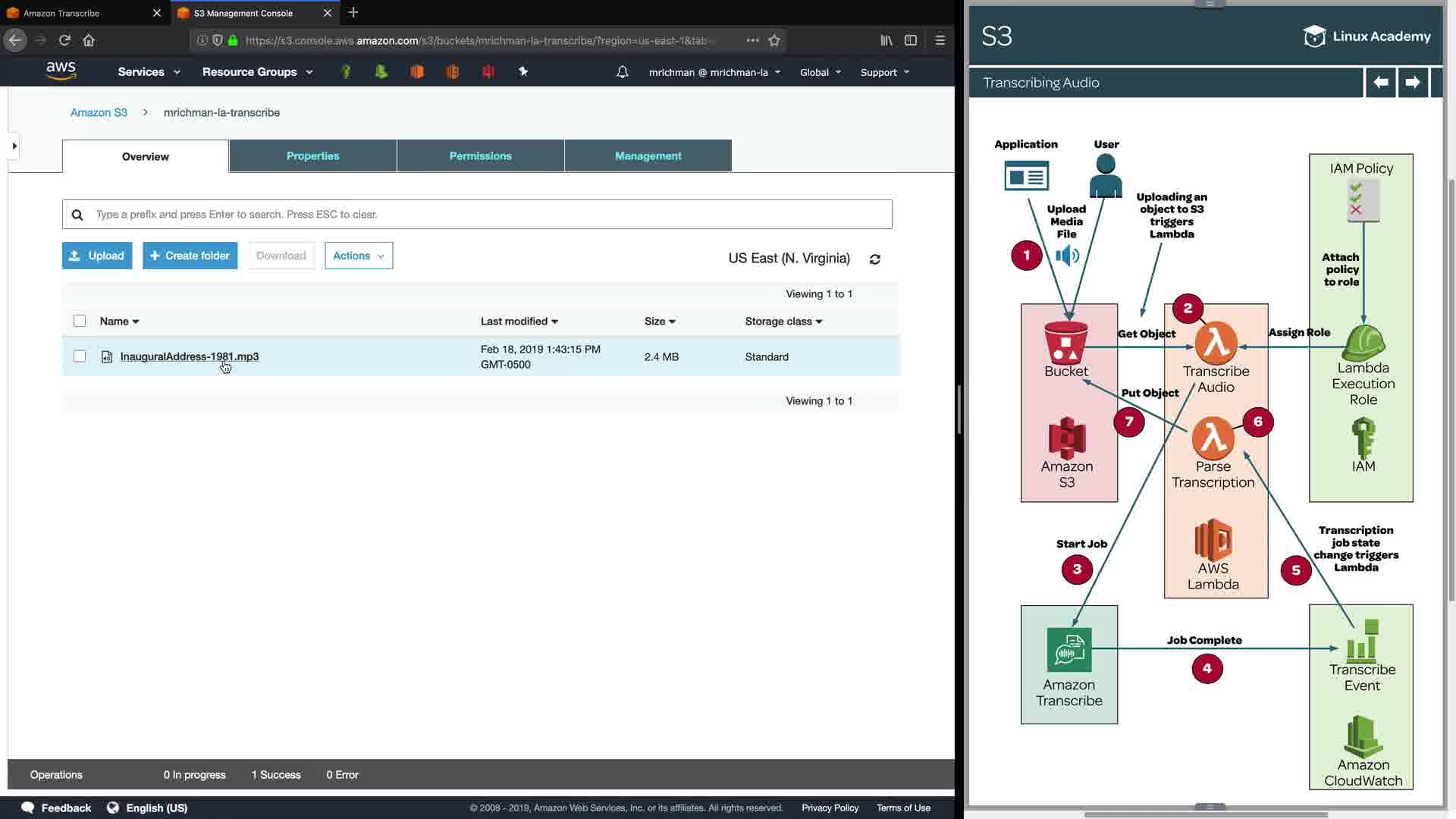Image resolution: width=1456 pixels, height=819 pixels.
Task: Bookmark this page with star icon
Action: click(774, 40)
